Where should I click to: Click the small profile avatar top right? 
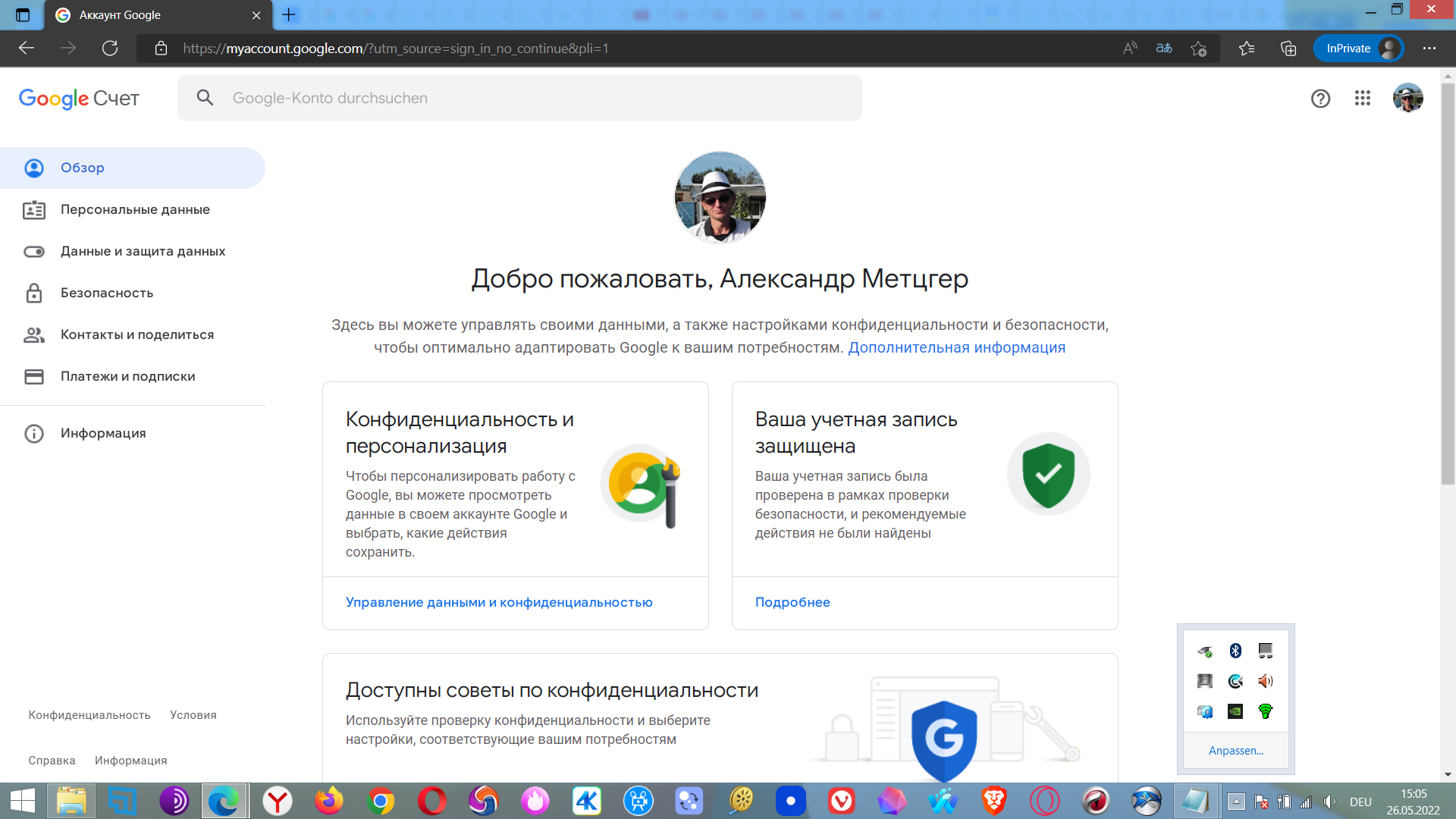click(1407, 98)
